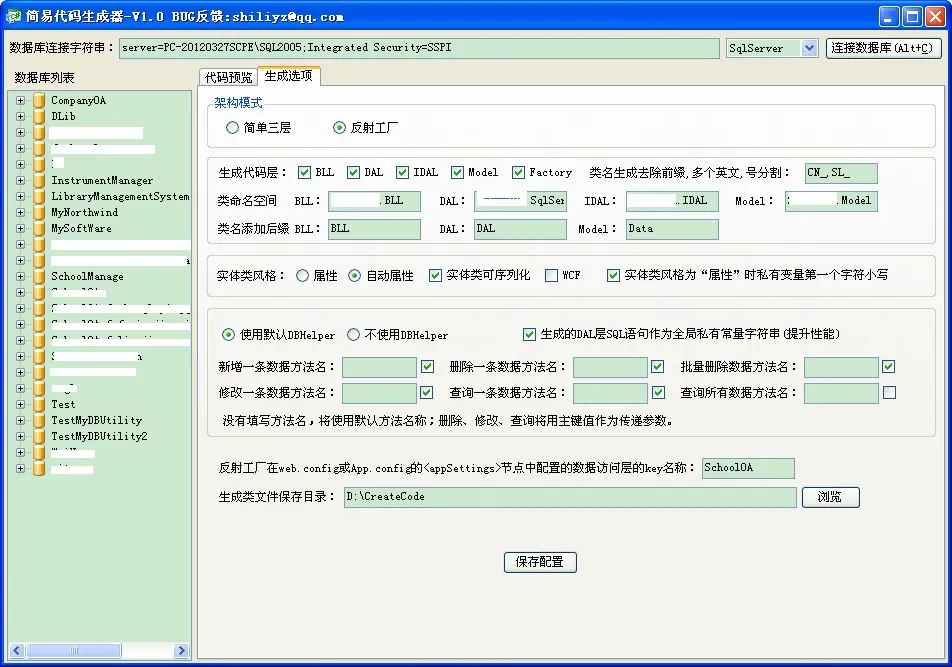This screenshot has height=667, width=952.
Task: Click the 浏览 browse button
Action: coord(830,497)
